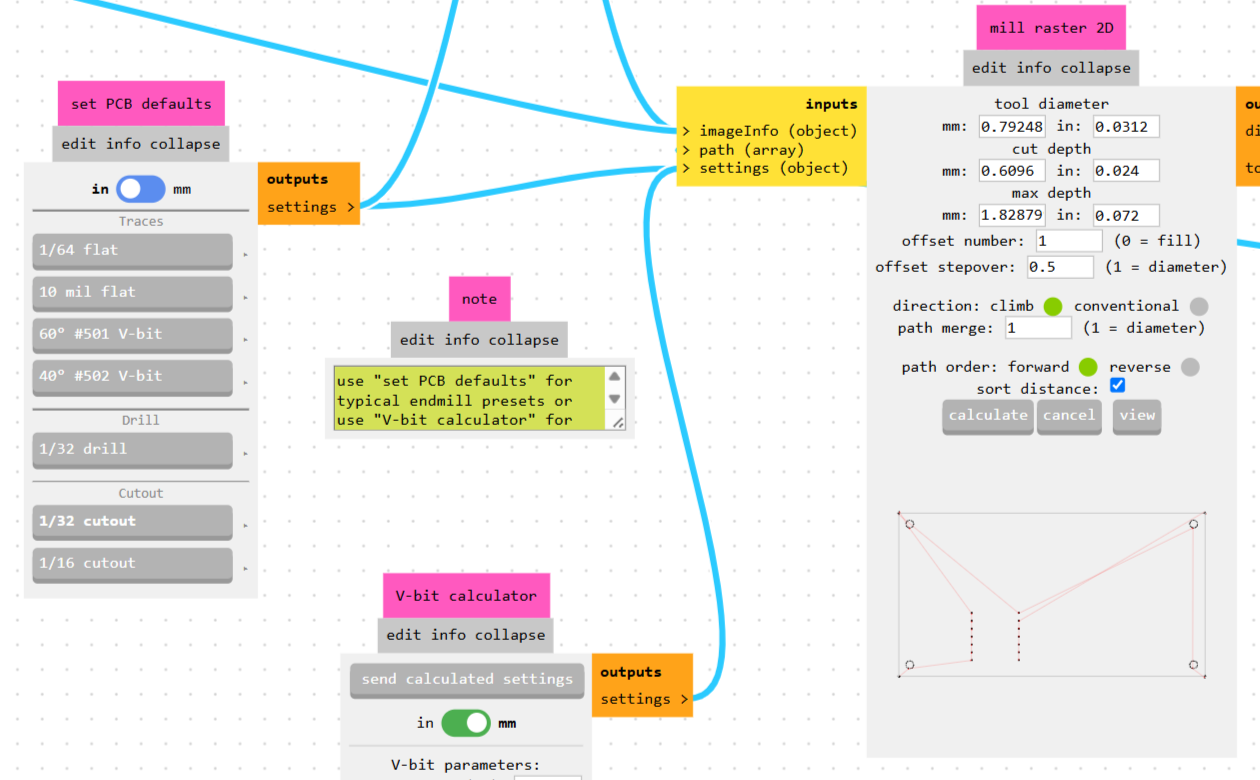
Task: Apply the 1/32 cutout preset
Action: 132,522
